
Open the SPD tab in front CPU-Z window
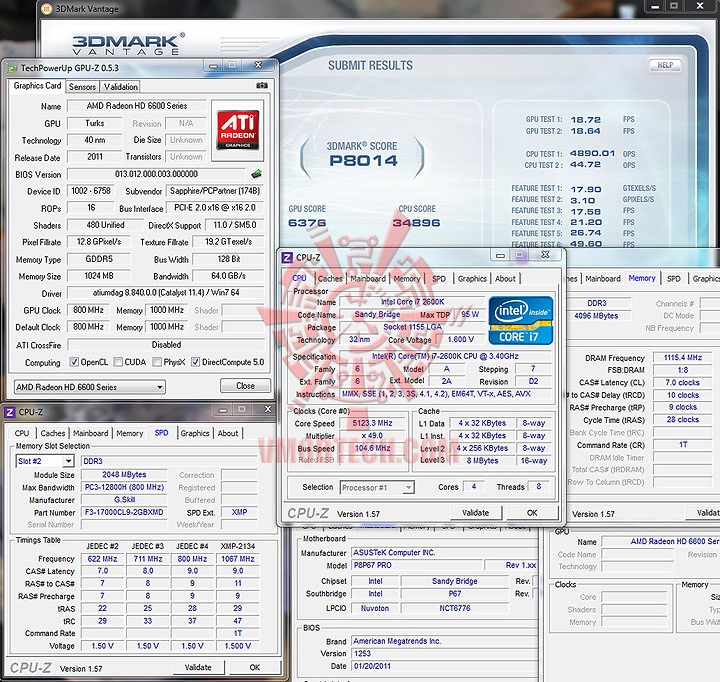pos(439,279)
